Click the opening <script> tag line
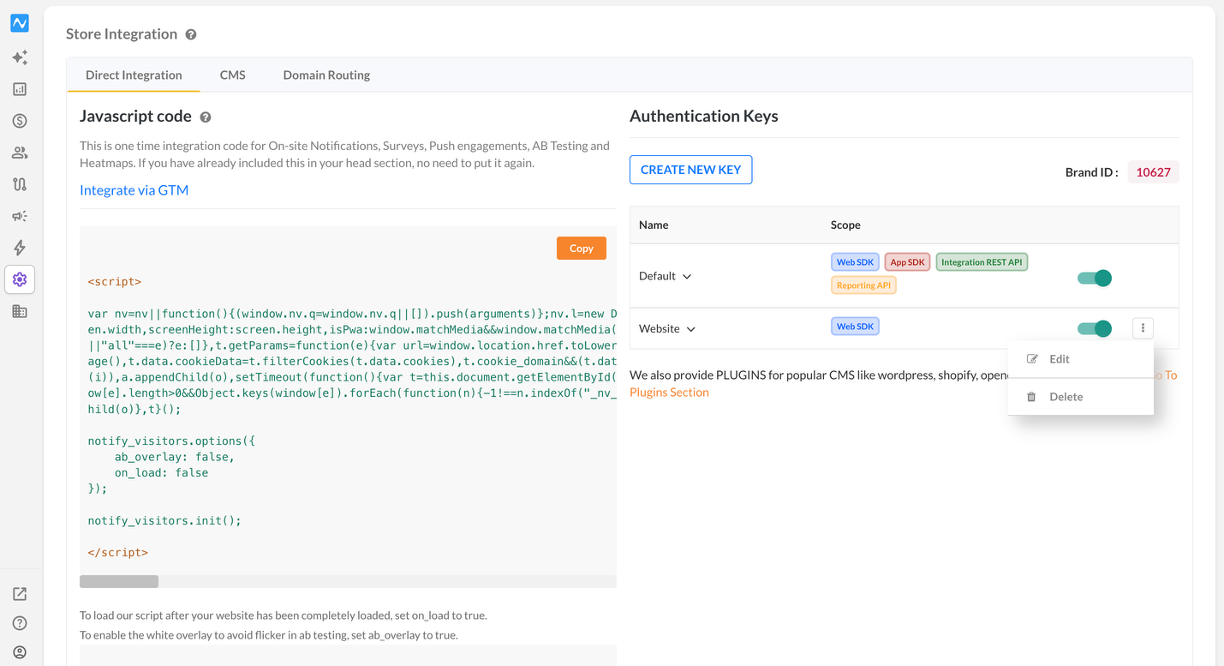The image size is (1224, 666). (115, 282)
